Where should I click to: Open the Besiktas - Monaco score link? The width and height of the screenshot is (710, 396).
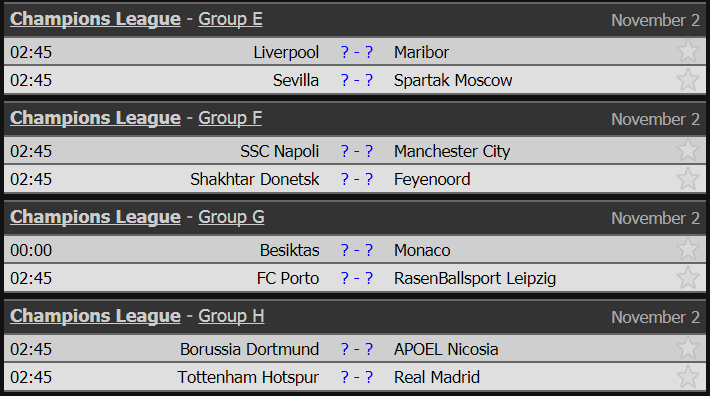(x=357, y=250)
